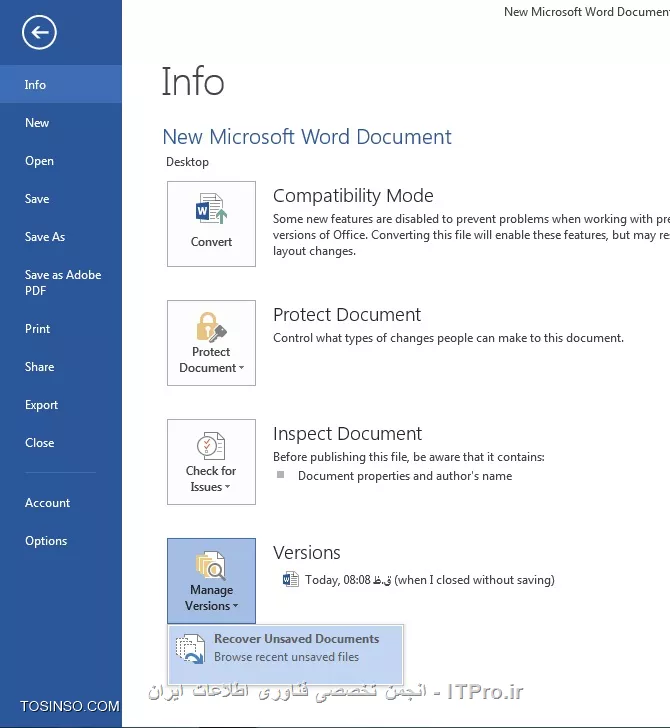
Task: Click the back arrow circle icon
Action: [x=39, y=32]
